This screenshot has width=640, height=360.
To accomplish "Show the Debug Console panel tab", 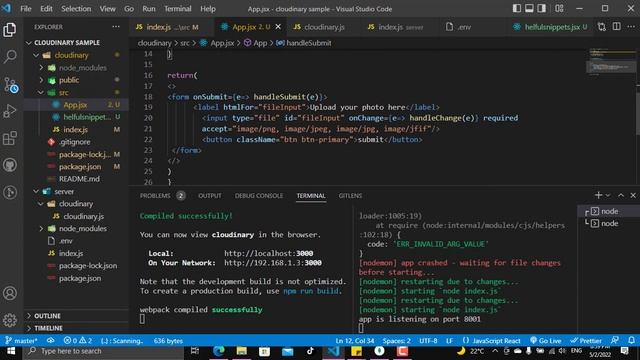I will point(259,196).
